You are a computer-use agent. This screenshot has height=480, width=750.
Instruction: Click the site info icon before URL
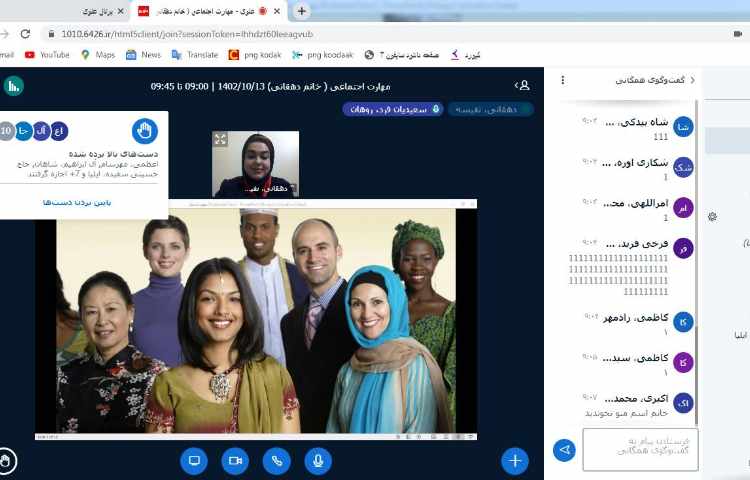pyautogui.click(x=51, y=34)
